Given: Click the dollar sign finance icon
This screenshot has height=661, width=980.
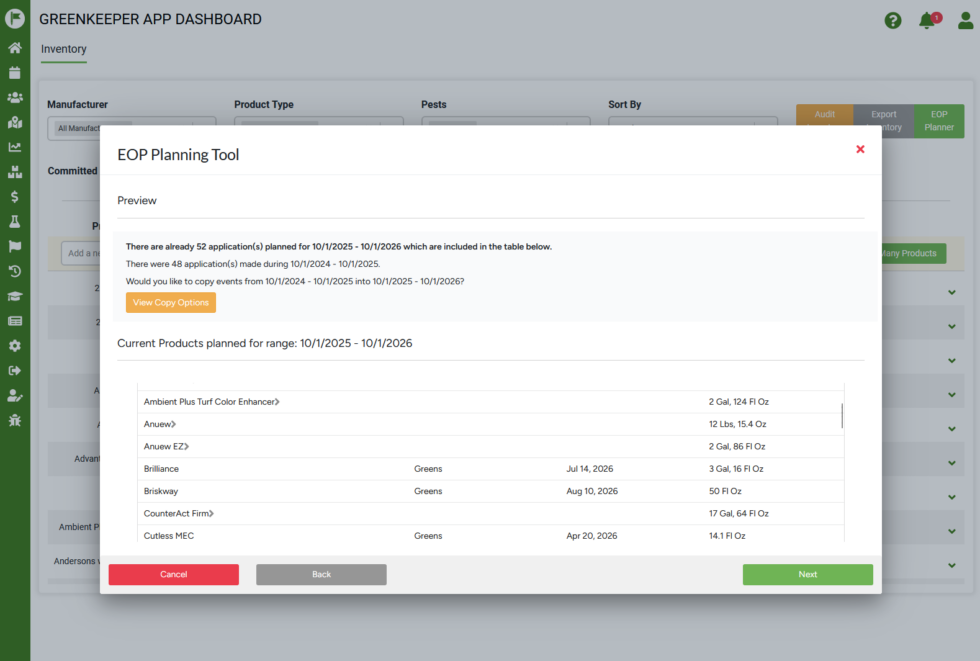Looking at the screenshot, I should pos(15,196).
